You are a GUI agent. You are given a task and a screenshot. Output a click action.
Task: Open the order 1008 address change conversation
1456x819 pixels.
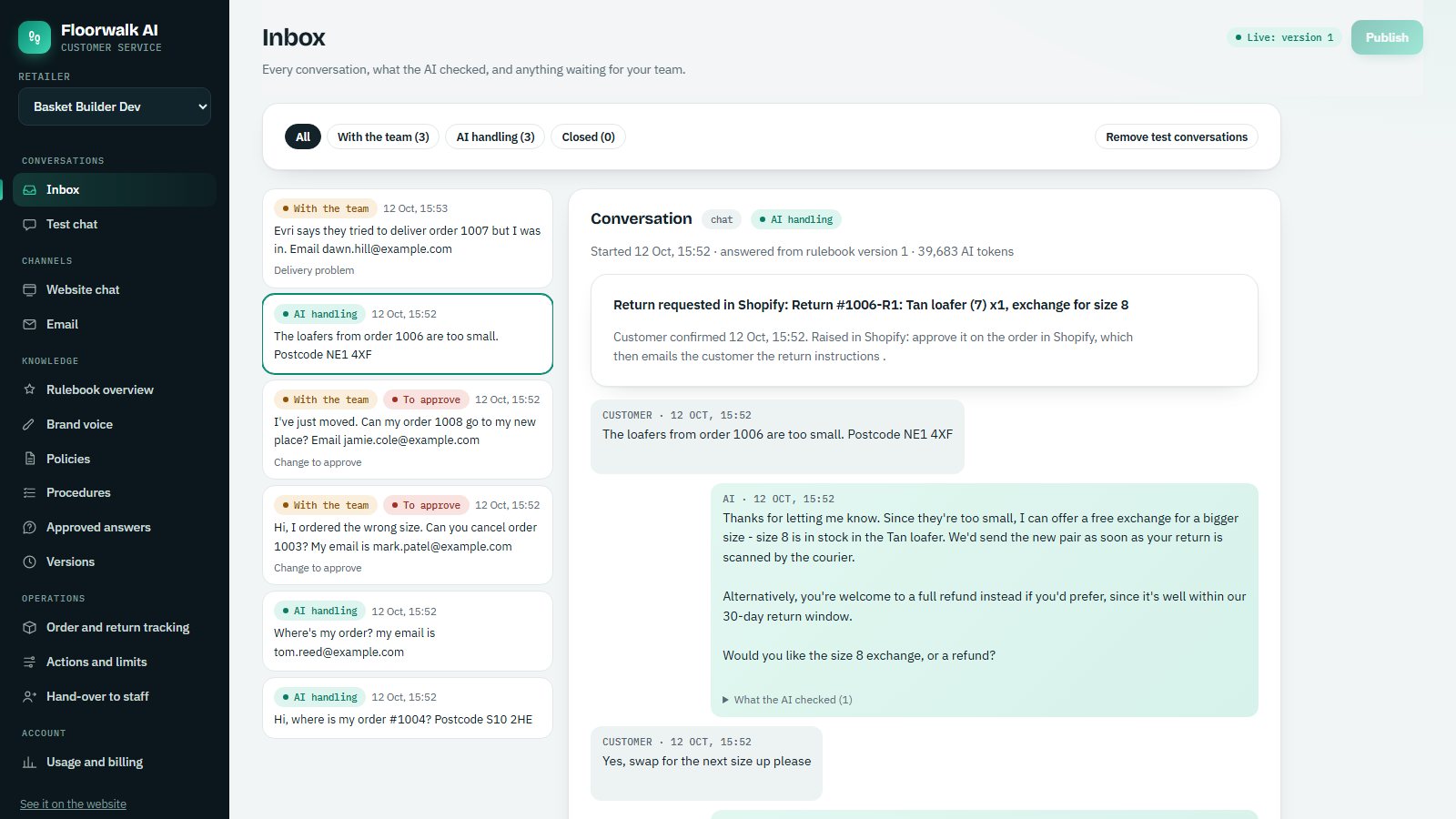[408, 430]
